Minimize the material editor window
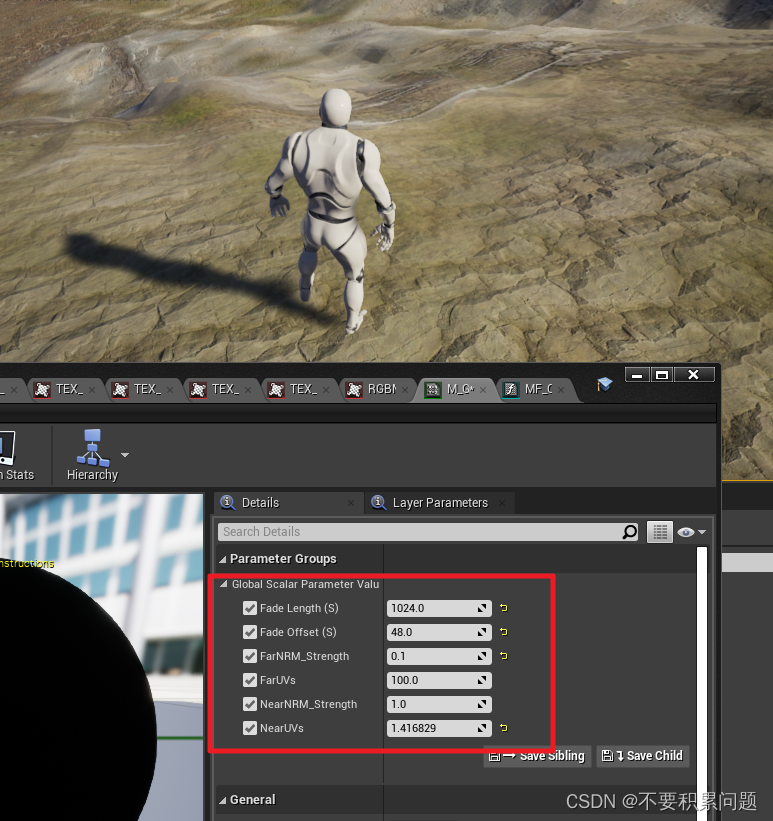Screen dimensions: 773x821 click(637, 375)
